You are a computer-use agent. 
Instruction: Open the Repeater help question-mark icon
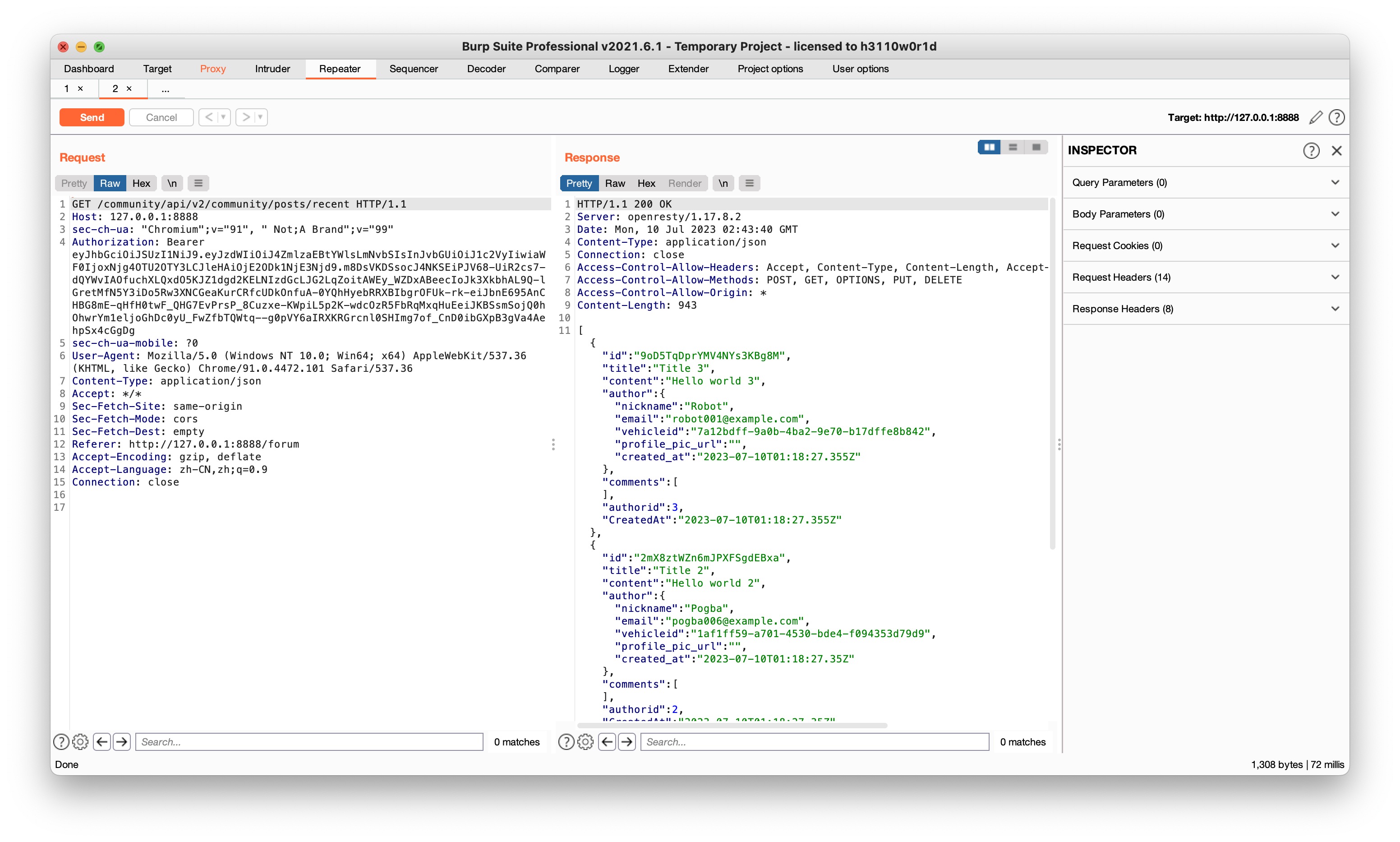click(1336, 117)
